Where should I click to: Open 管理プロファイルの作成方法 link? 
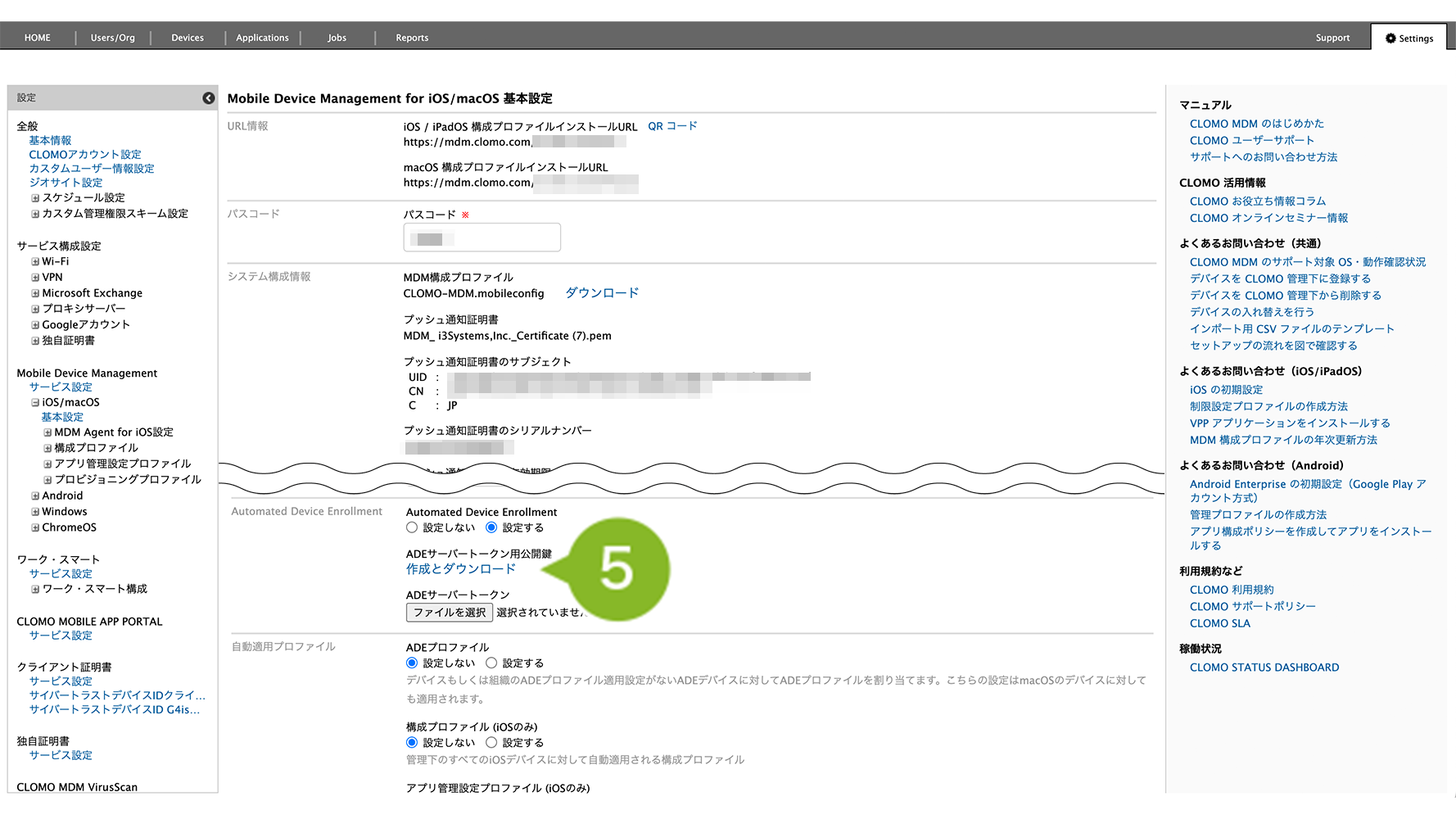coord(1259,515)
